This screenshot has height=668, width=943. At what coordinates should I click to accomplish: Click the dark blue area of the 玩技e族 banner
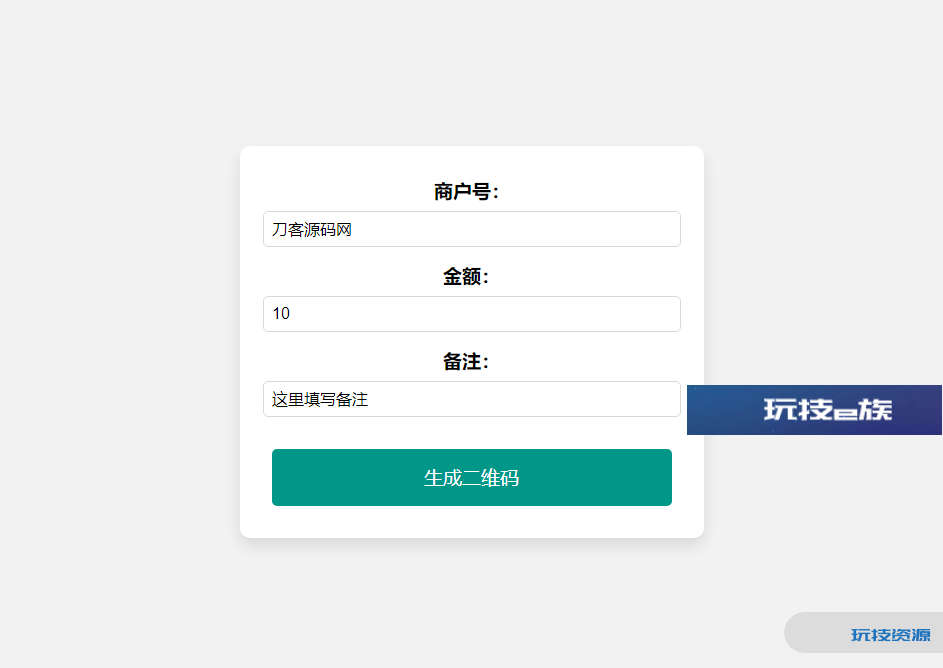pyautogui.click(x=722, y=410)
